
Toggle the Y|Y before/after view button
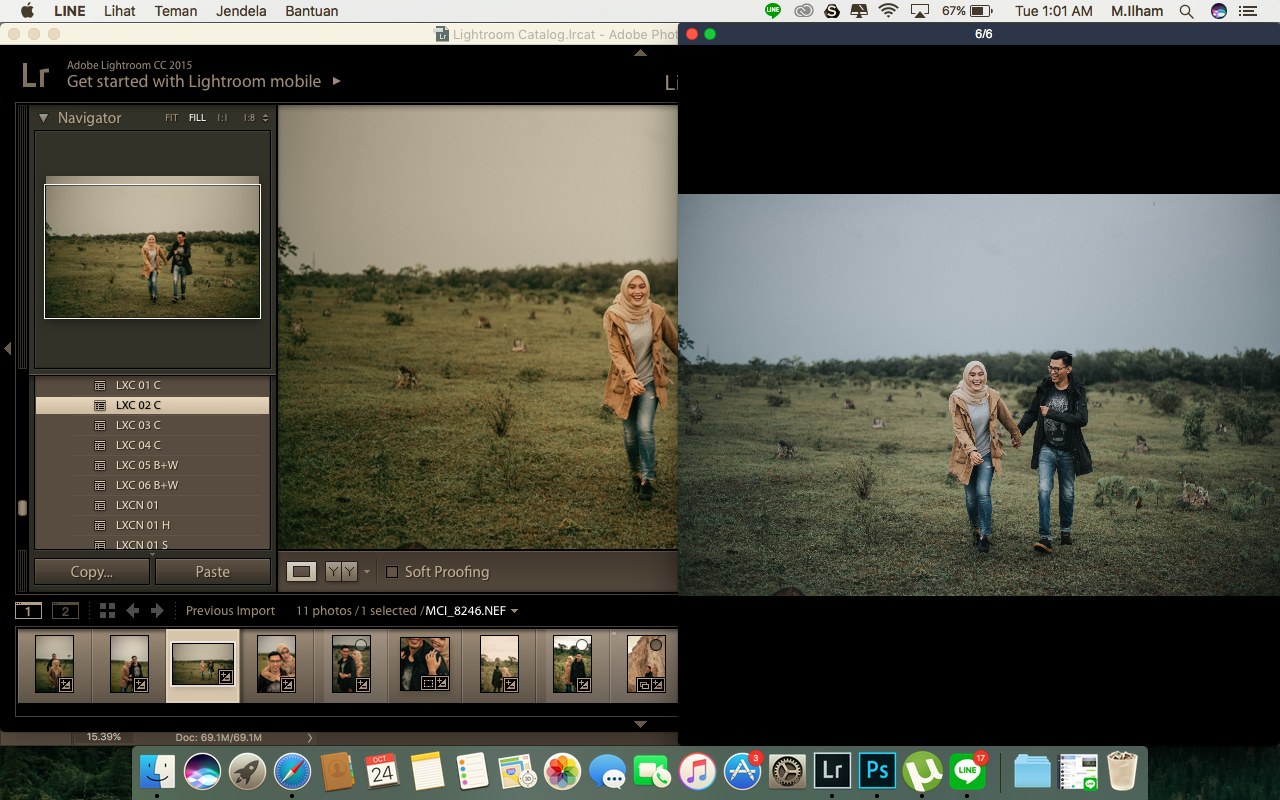coord(341,571)
